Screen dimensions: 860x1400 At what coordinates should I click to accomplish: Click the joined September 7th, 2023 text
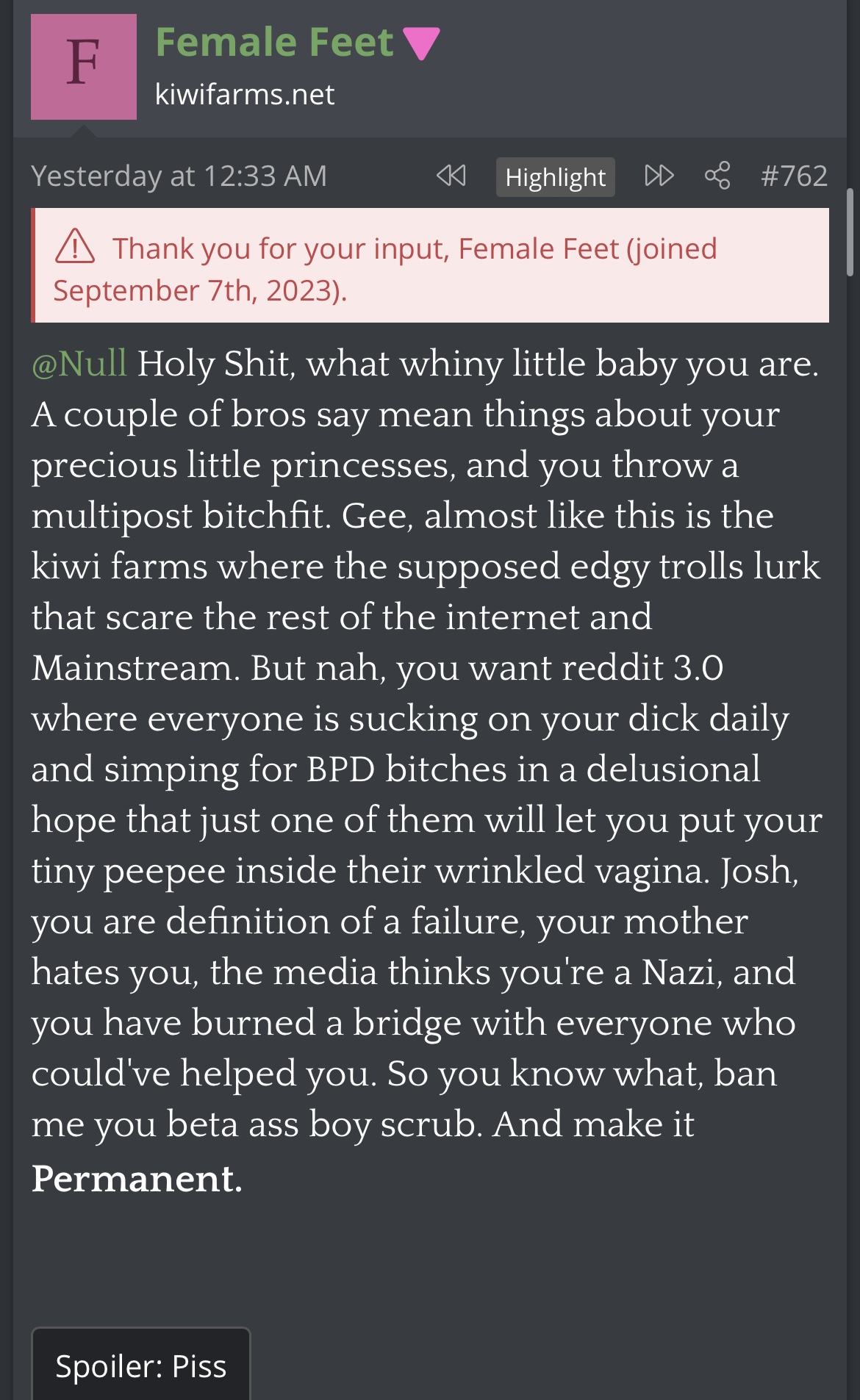384,270
